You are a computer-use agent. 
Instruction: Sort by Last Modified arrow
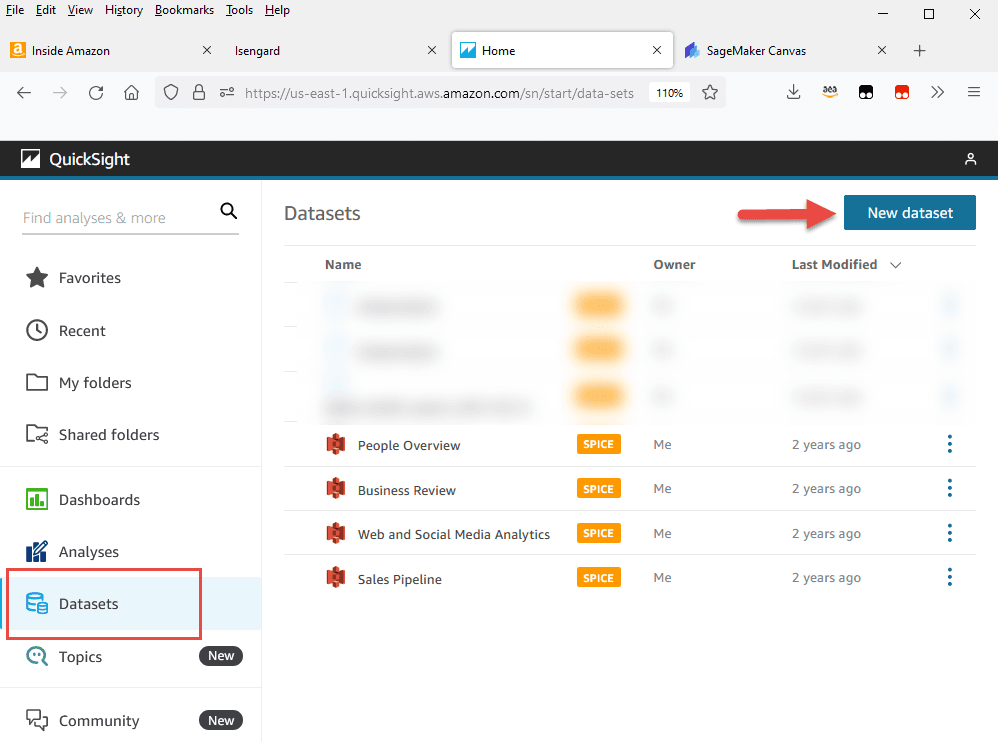(x=896, y=265)
